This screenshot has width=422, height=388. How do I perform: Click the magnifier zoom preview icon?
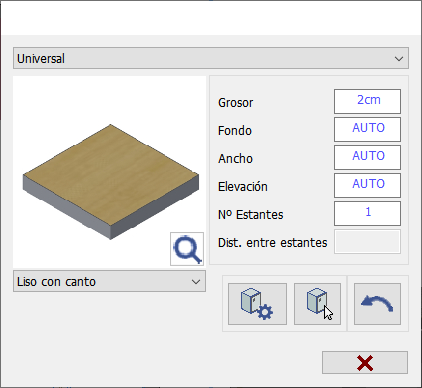(187, 249)
